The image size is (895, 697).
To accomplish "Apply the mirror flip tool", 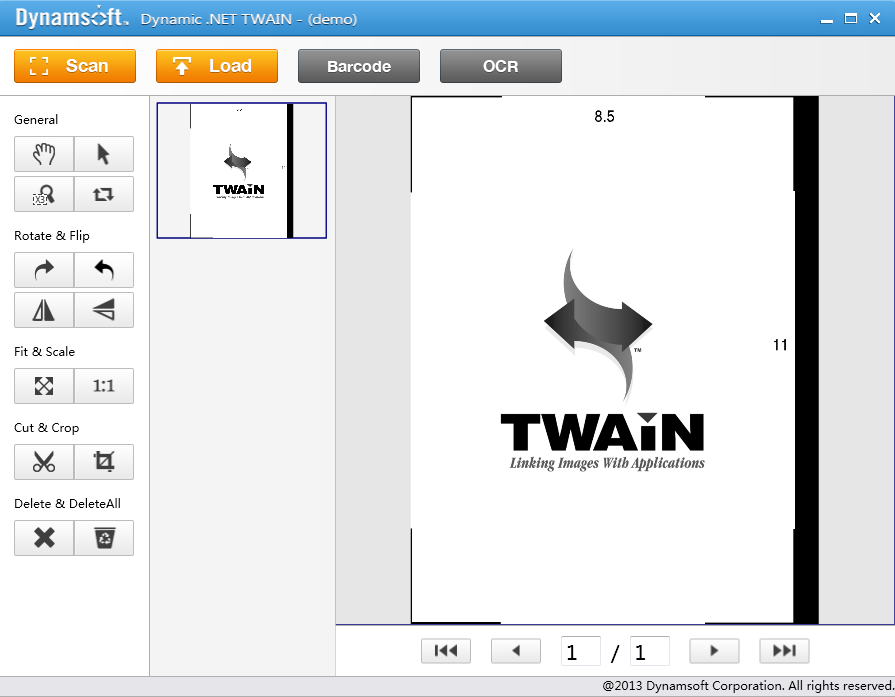I will coord(44,311).
